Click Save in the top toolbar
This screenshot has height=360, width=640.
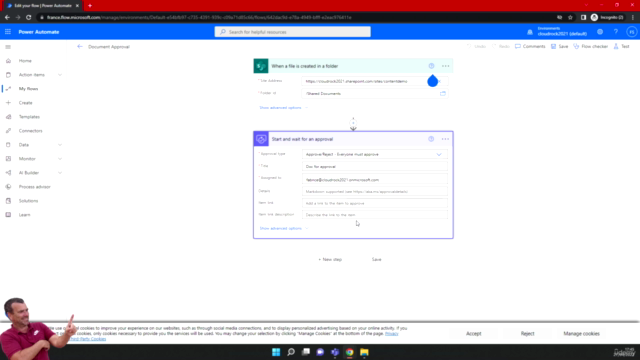pos(560,47)
